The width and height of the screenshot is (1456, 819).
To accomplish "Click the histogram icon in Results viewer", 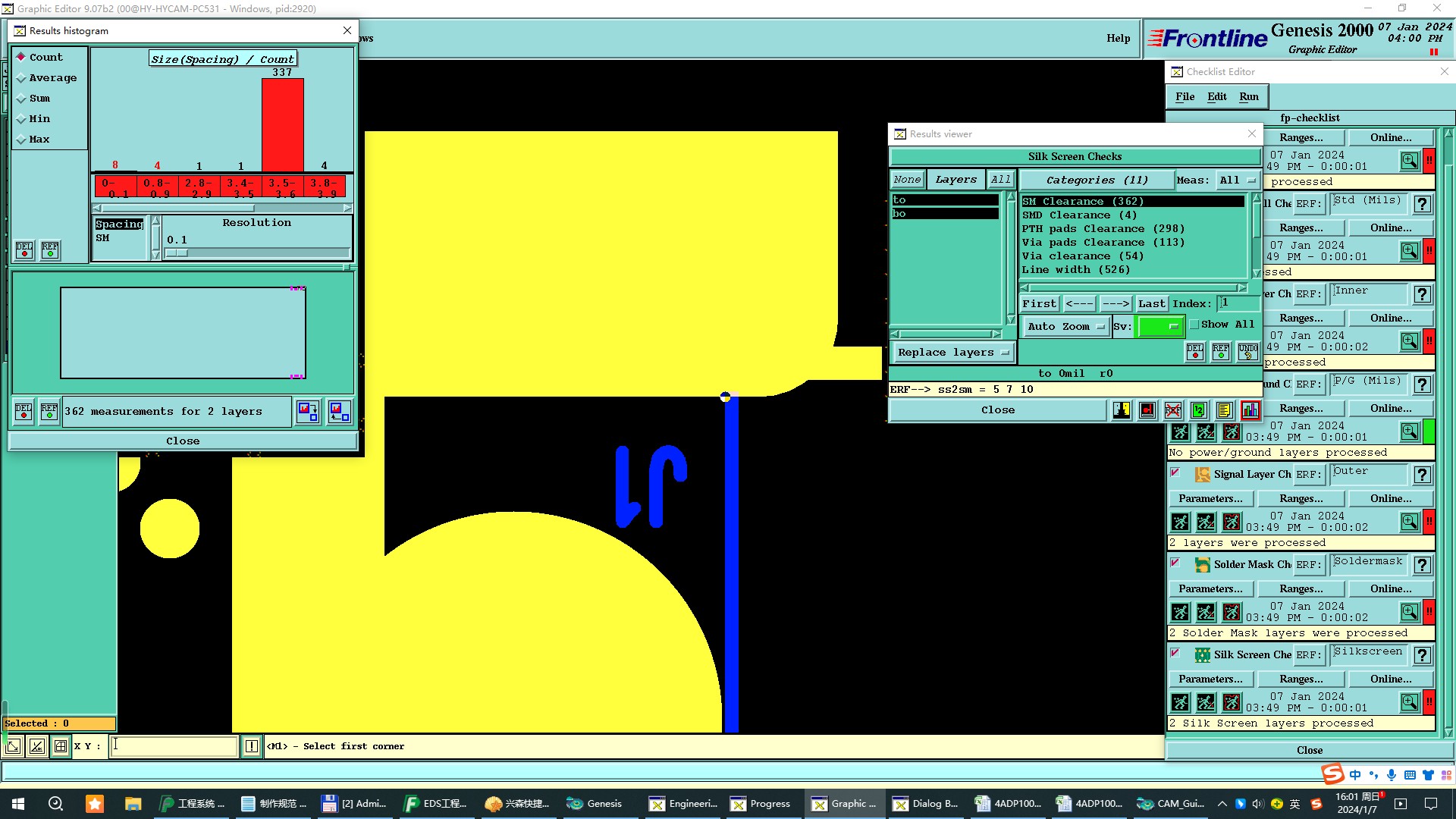I will (x=1250, y=410).
